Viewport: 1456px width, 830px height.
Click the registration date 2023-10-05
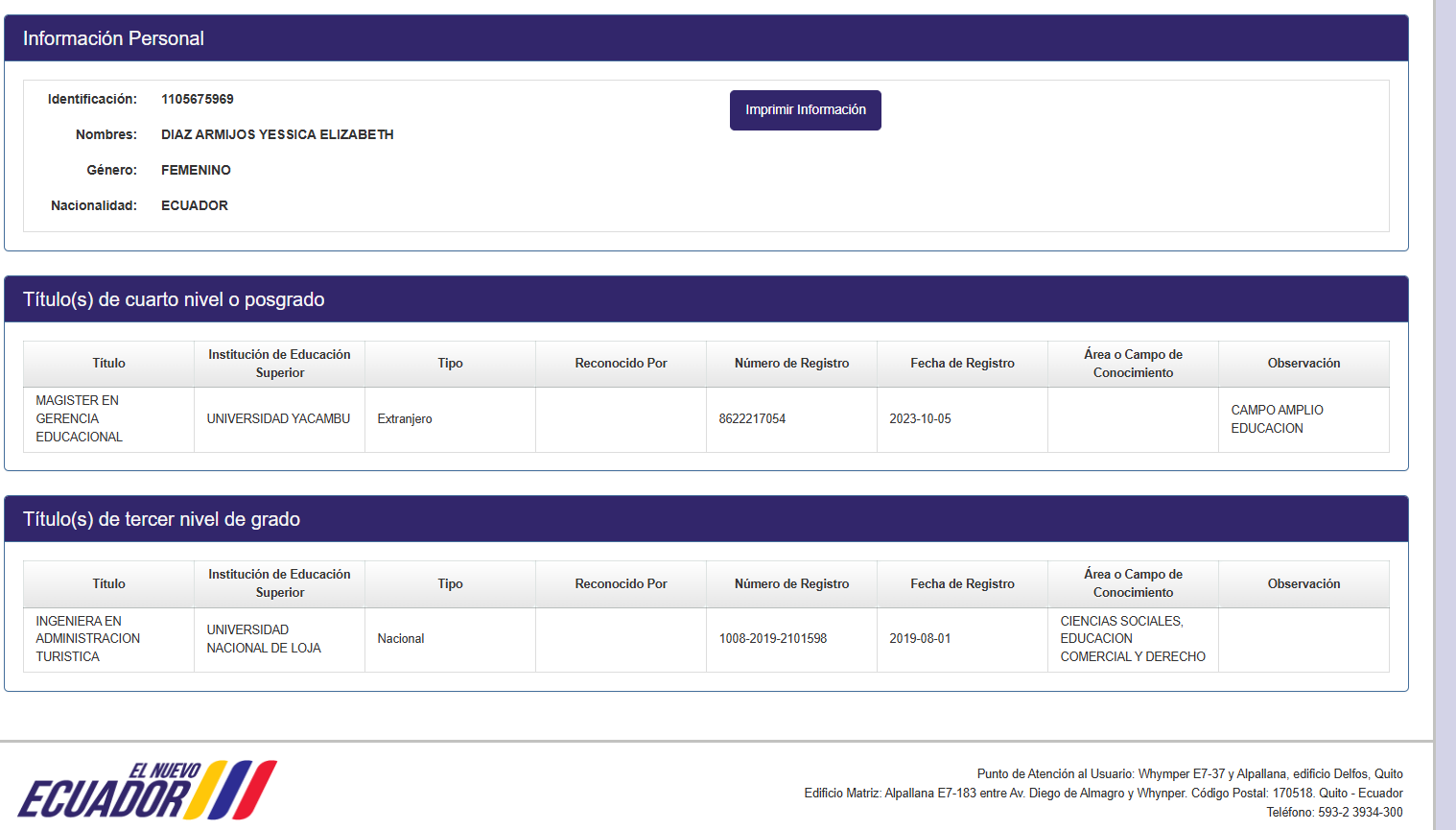click(920, 418)
